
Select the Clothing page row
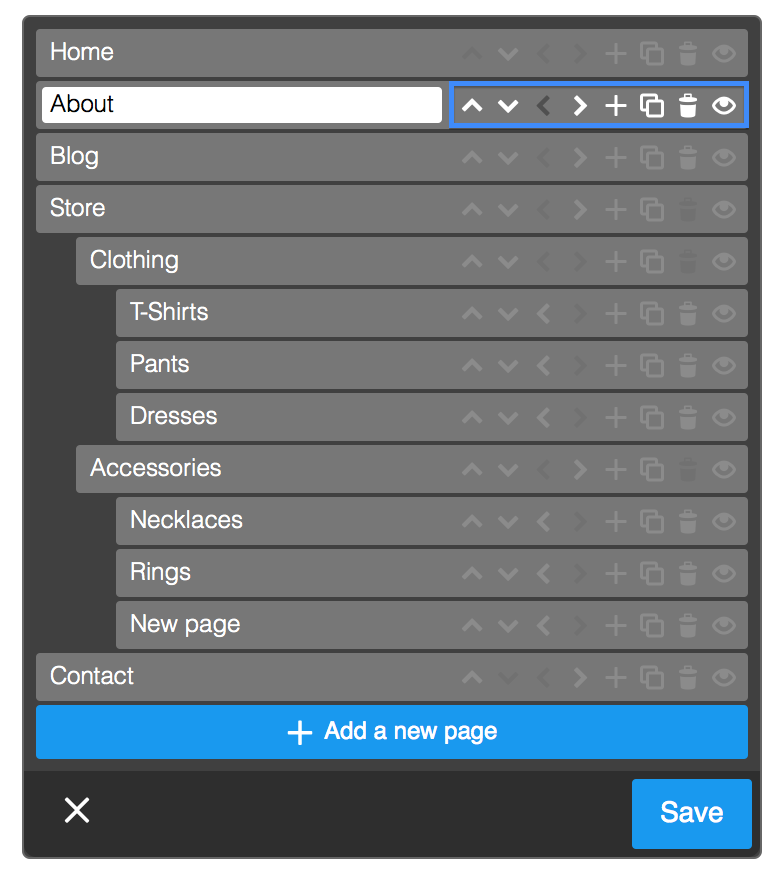click(x=412, y=261)
